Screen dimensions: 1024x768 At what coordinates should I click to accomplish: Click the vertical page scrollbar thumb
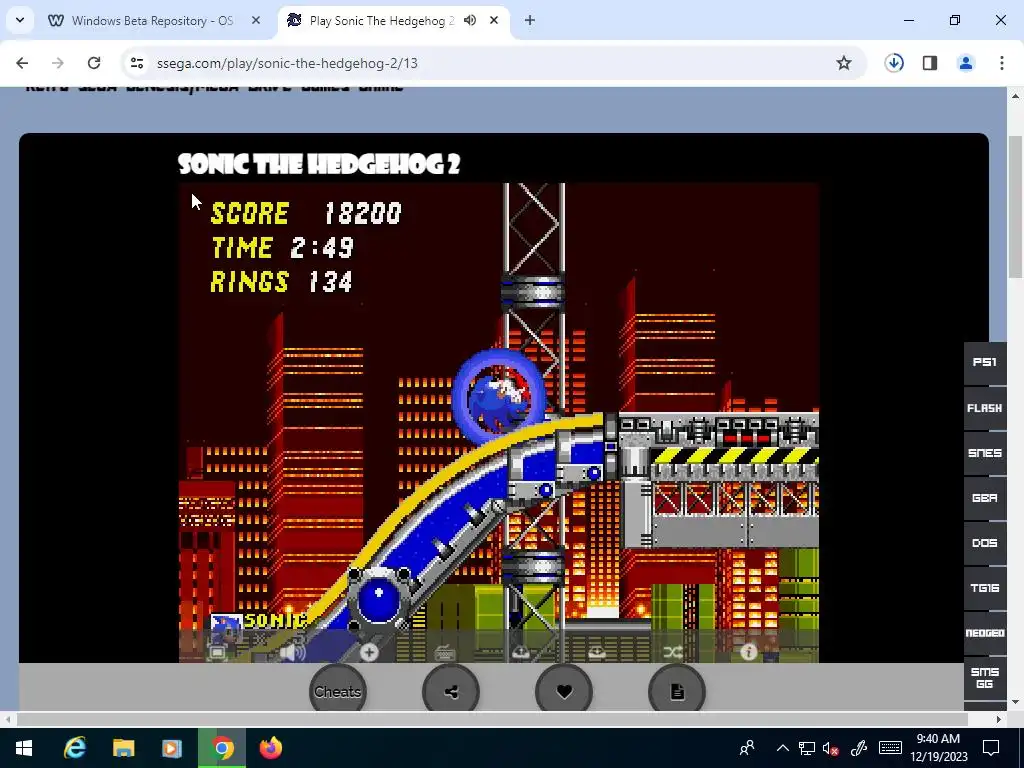[1016, 206]
